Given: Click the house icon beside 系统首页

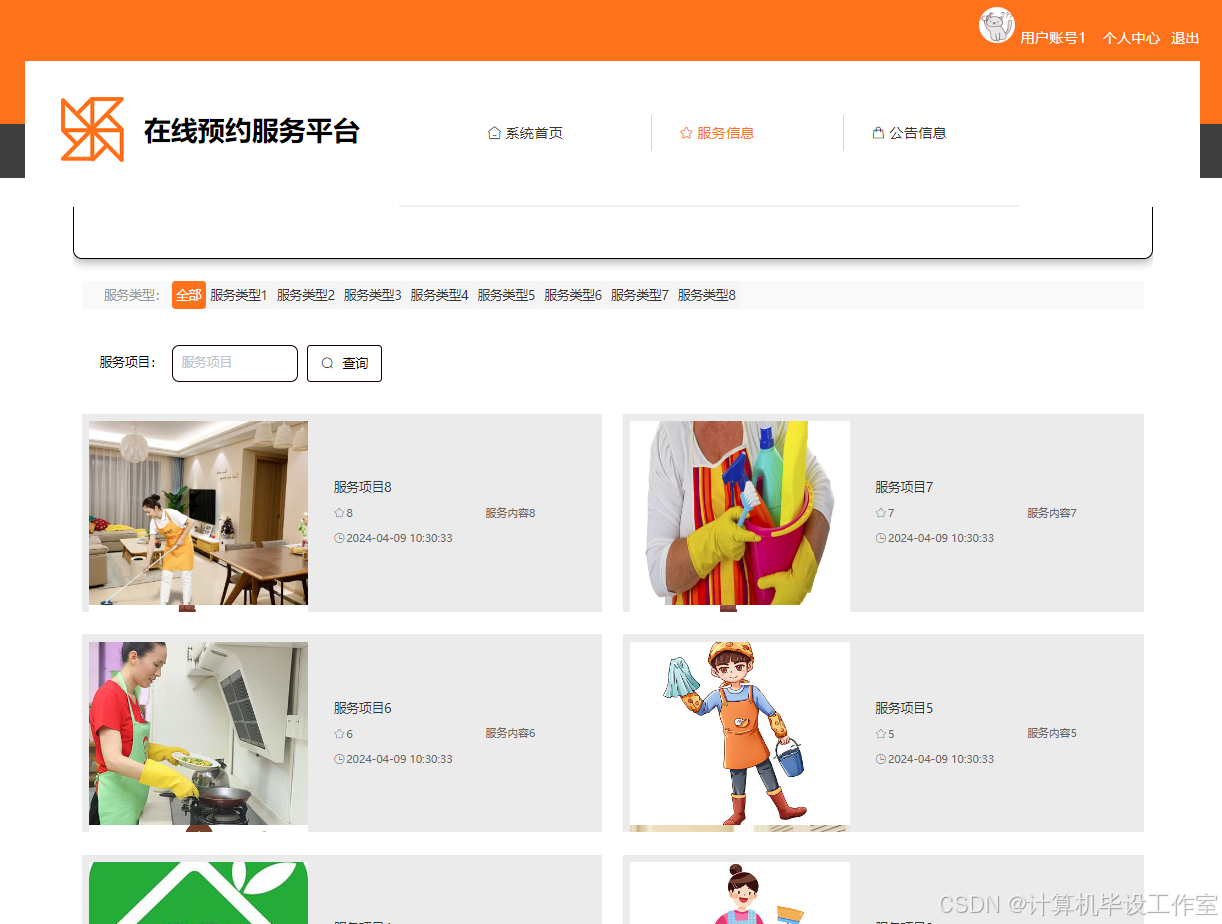Looking at the screenshot, I should pos(494,133).
